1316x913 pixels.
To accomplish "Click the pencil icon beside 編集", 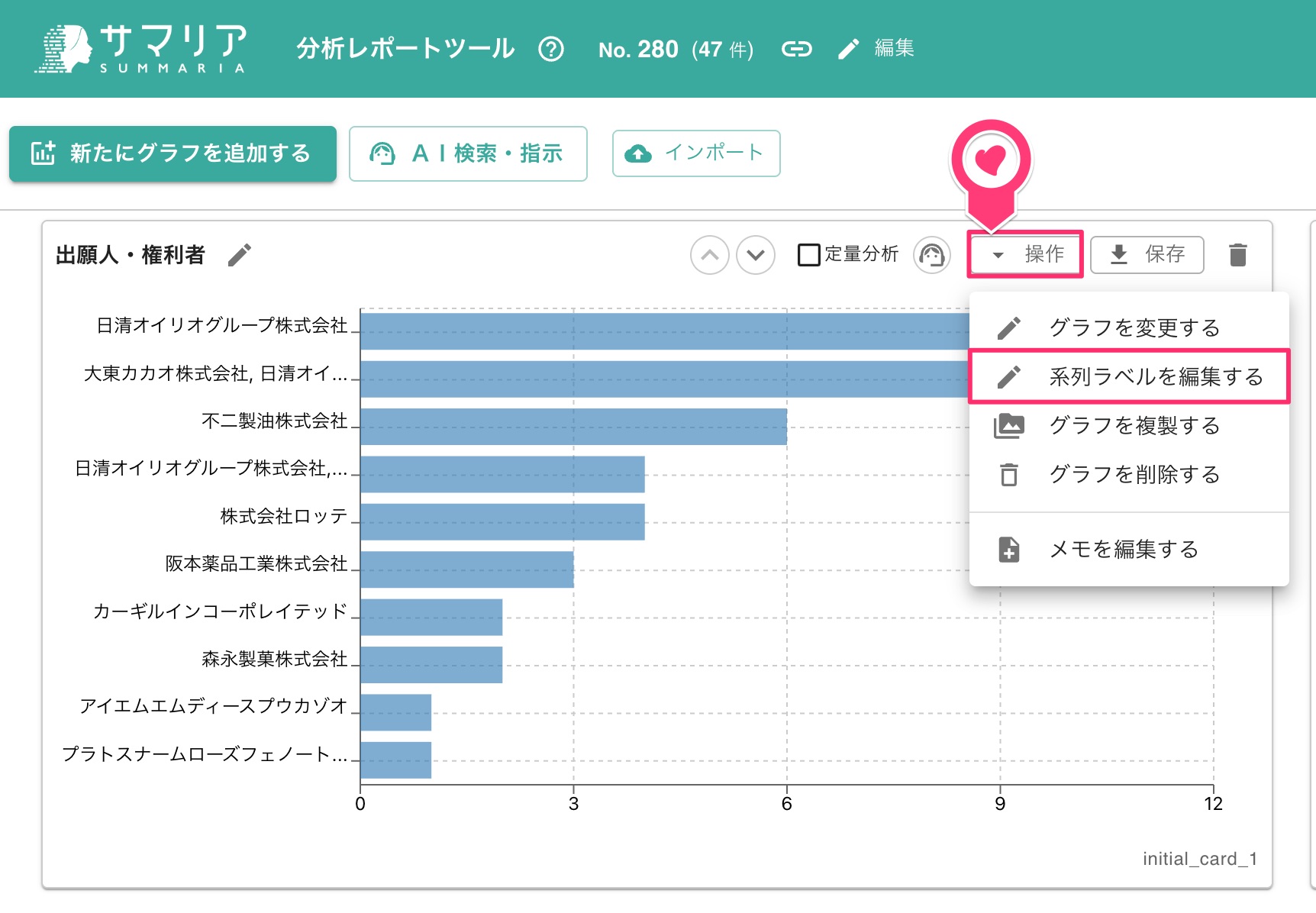I will tap(848, 49).
